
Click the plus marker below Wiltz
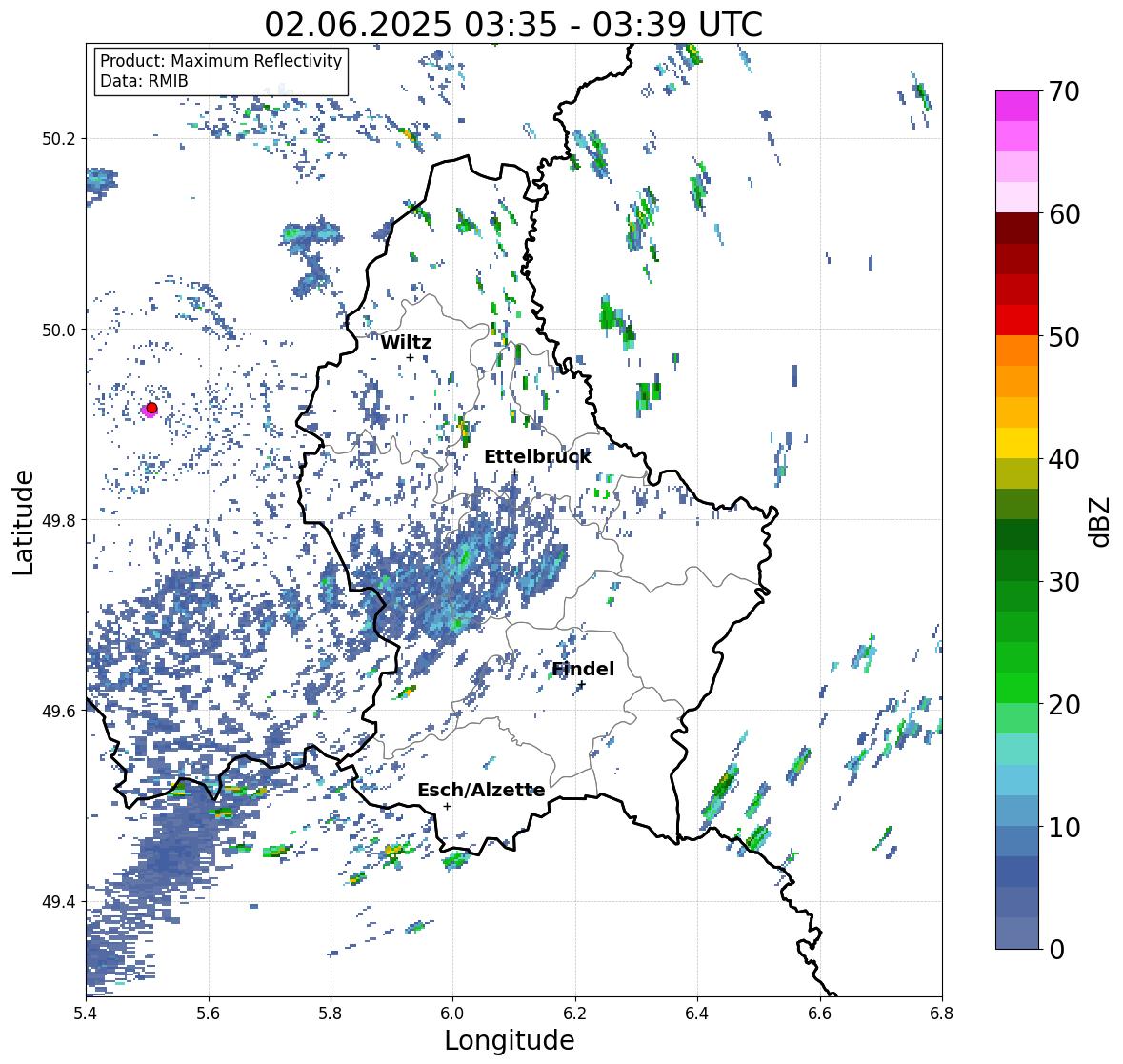(x=410, y=357)
